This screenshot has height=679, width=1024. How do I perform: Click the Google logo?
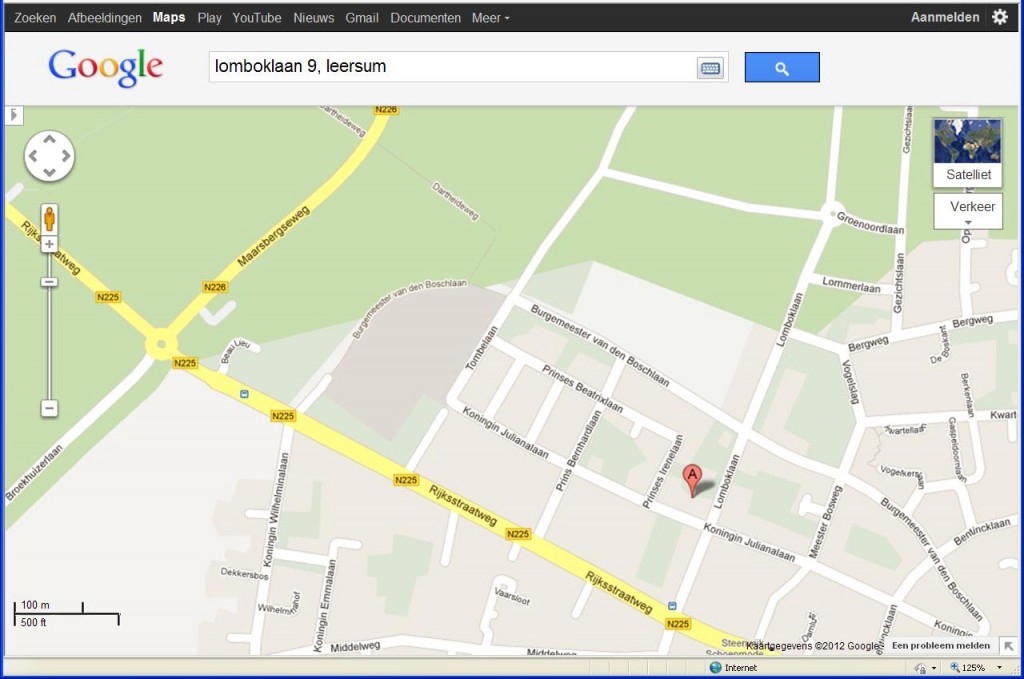click(106, 67)
